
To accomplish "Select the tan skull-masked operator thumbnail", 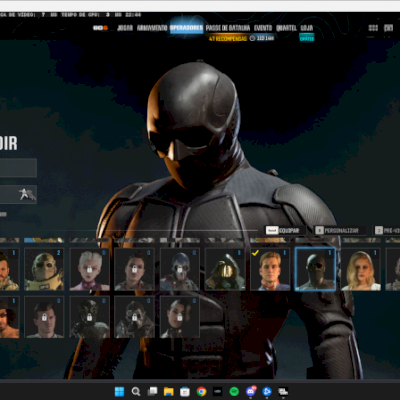I will [x=44, y=269].
